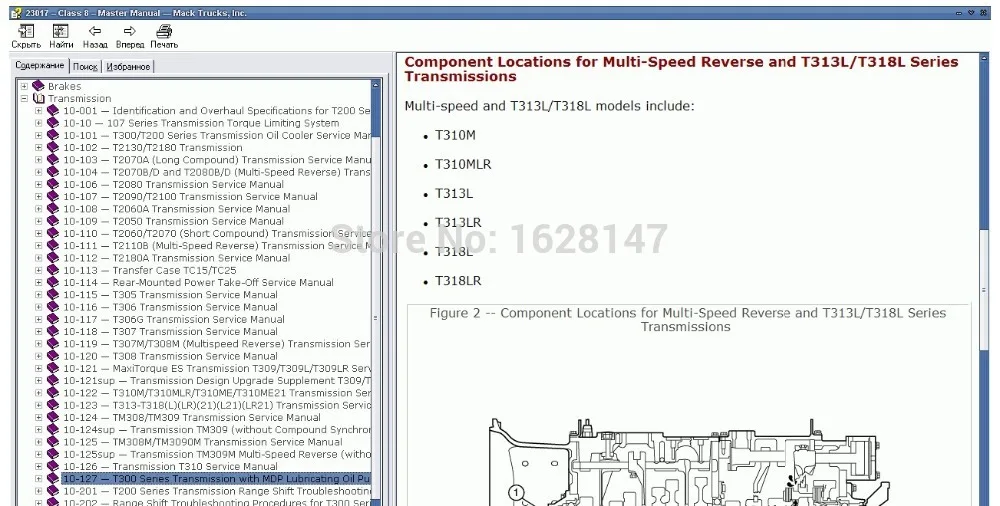Screen dimensions: 1000x506
Task: Select 10-121sup Transmission Design Upgrade Supplement
Action: pyautogui.click(x=217, y=380)
